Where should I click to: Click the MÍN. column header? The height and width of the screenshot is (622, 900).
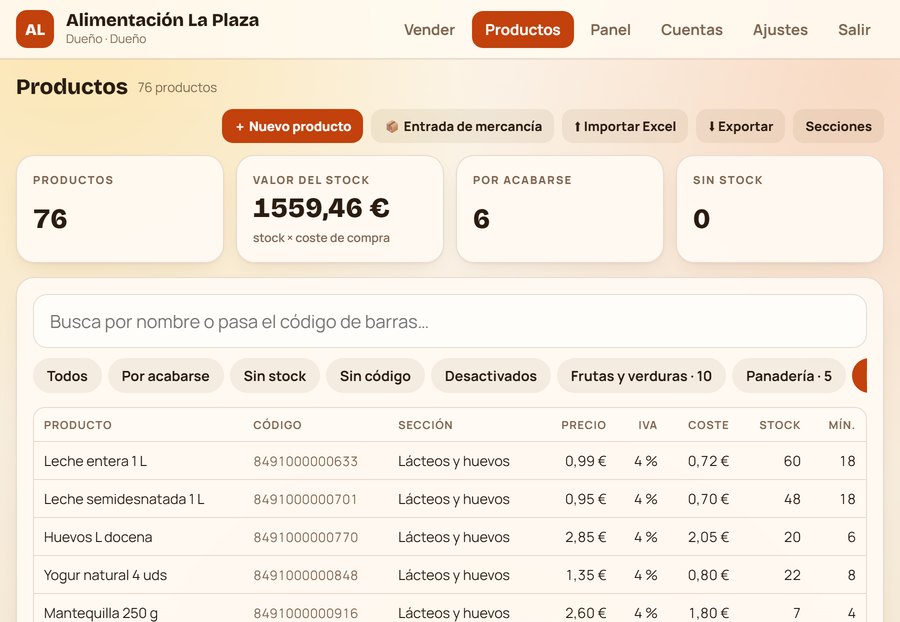841,425
